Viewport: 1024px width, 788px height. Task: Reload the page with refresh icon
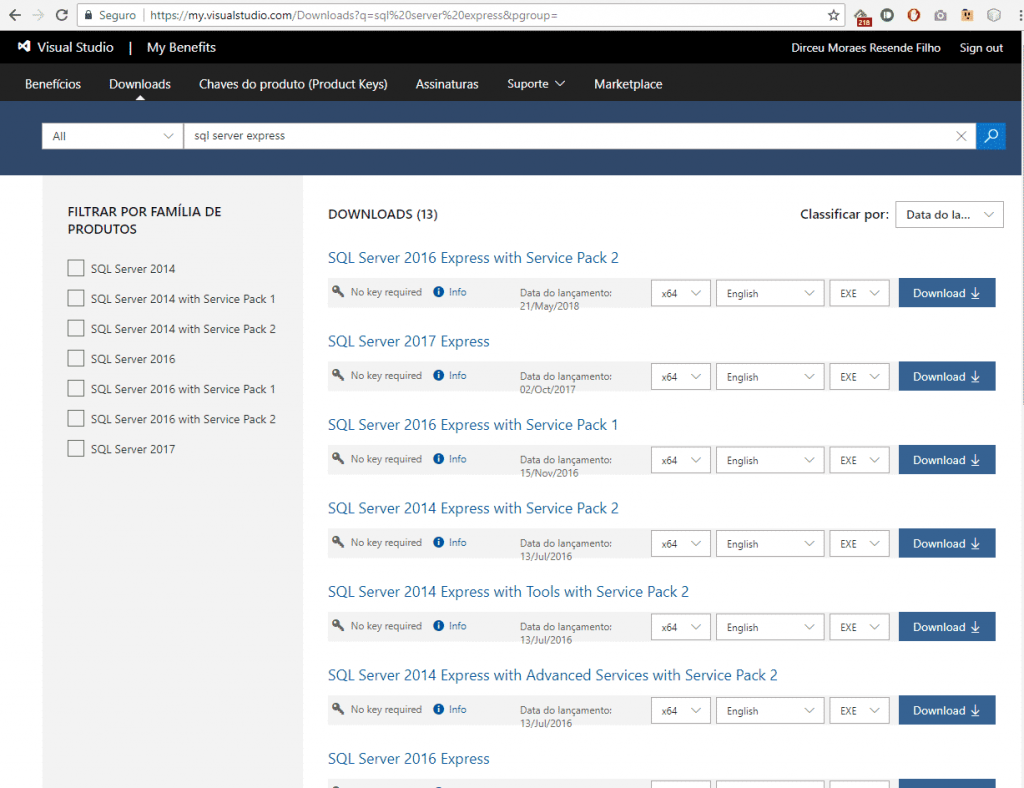pos(61,15)
